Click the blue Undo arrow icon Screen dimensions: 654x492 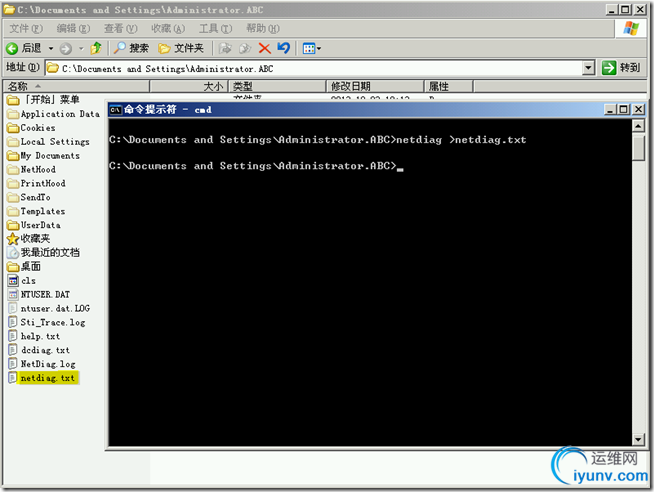click(x=284, y=48)
